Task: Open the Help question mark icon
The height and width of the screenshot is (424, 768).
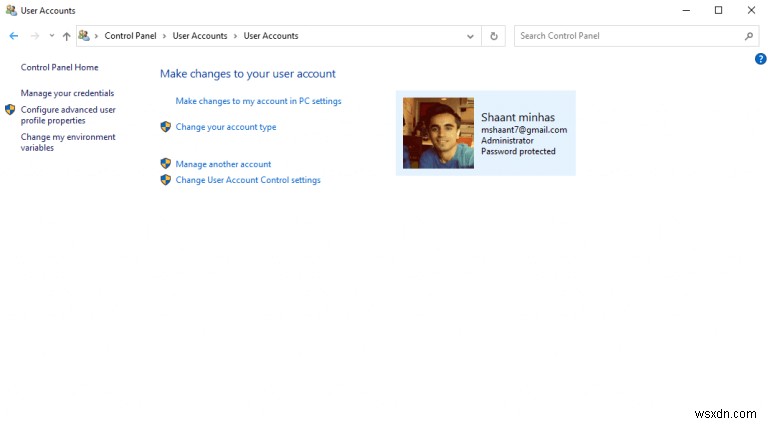Action: click(760, 59)
